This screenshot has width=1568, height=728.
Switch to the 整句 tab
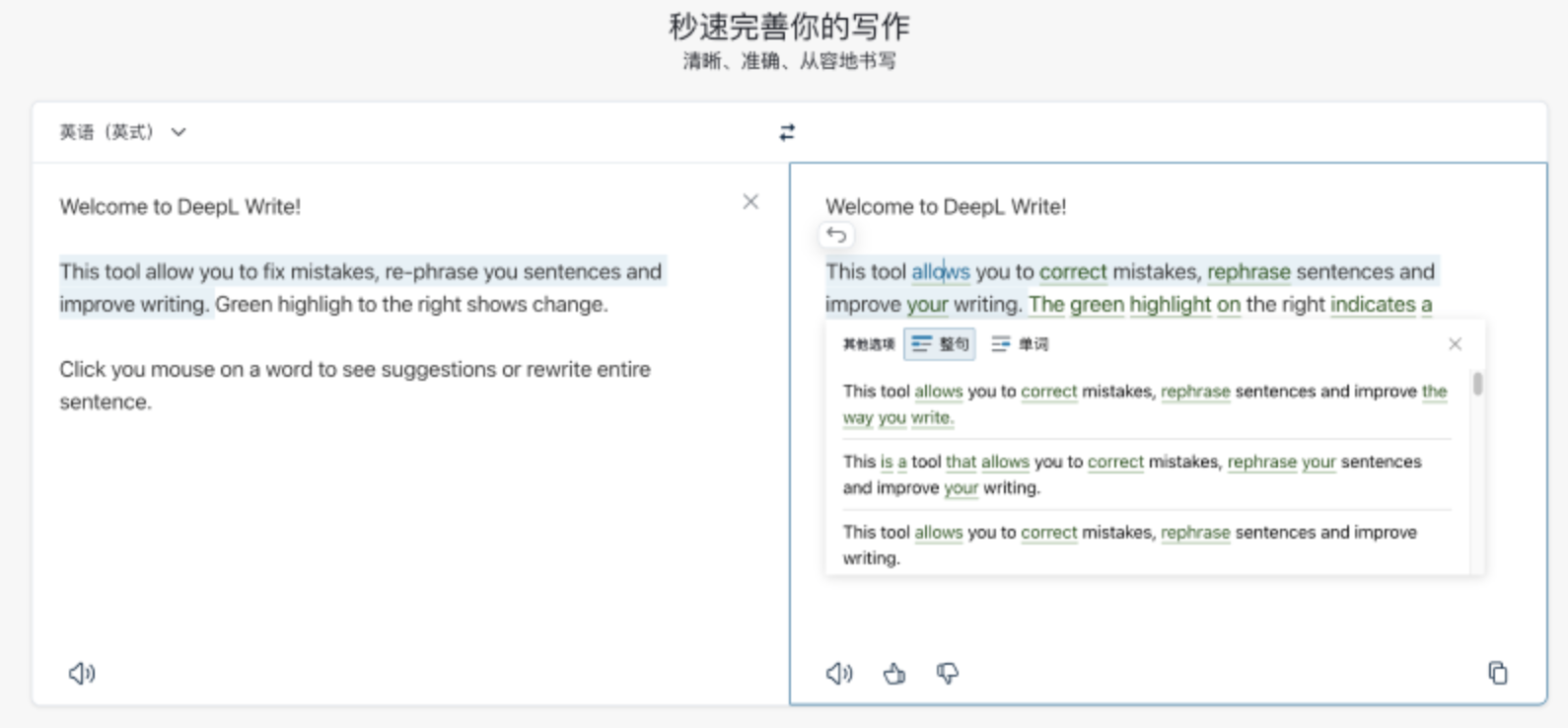point(940,344)
